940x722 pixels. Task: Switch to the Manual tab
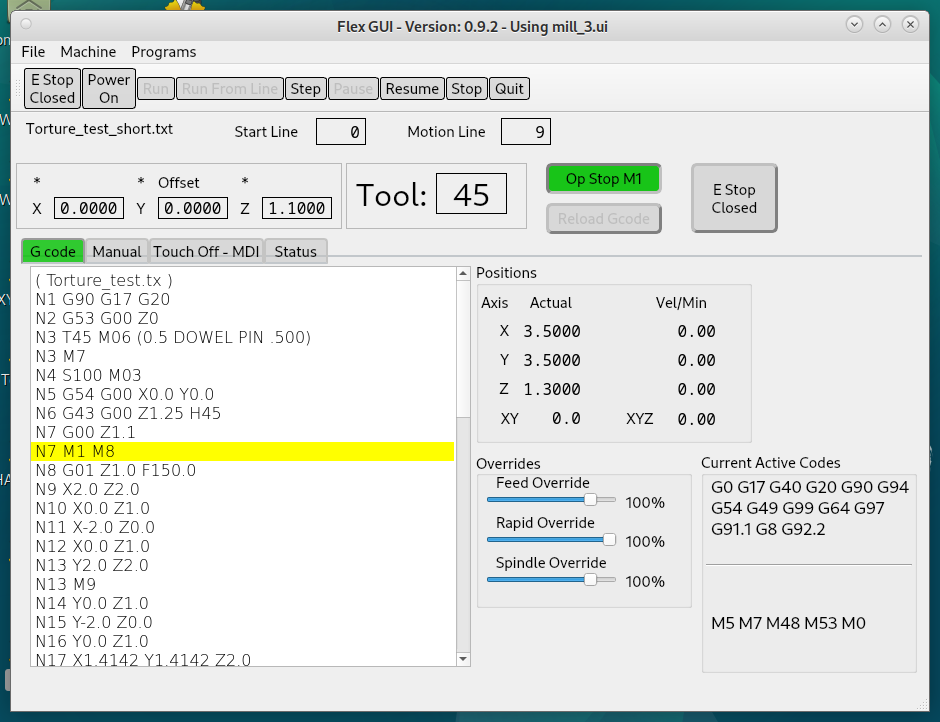[117, 251]
